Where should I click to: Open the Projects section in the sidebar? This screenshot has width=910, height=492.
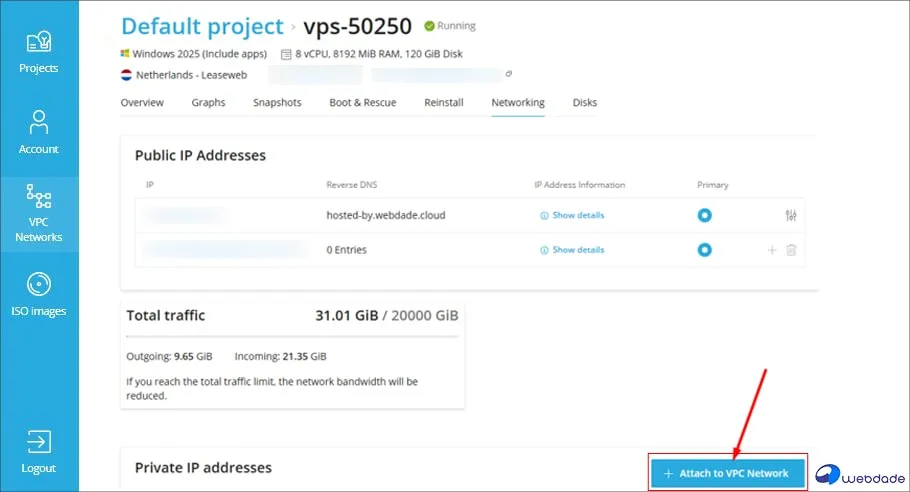coord(39,52)
